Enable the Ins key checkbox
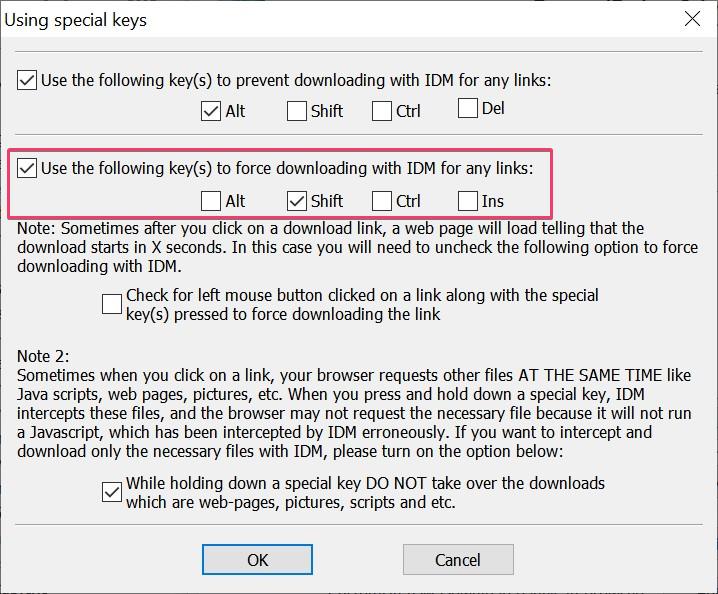Viewport: 718px width, 594px height. pos(468,201)
